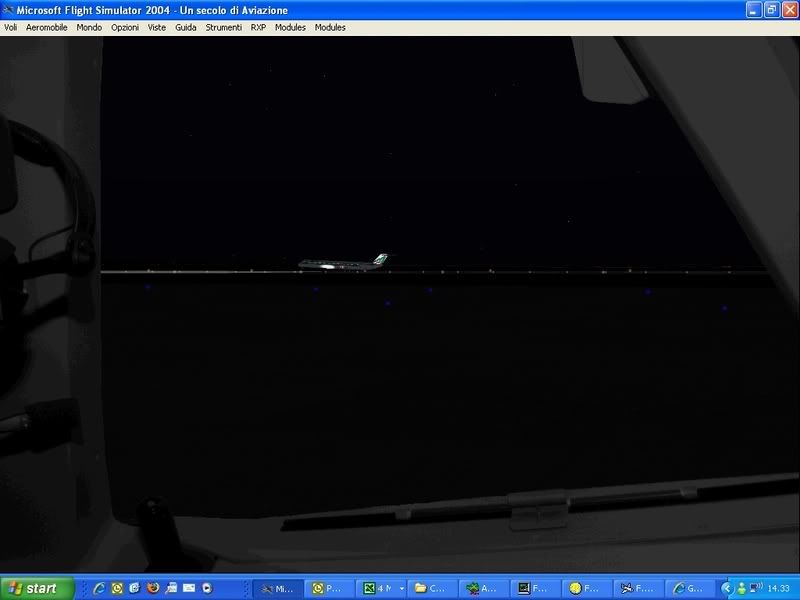Switch to the airplane icon 'F...' taskbar button
This screenshot has width=800, height=600.
(x=638, y=589)
